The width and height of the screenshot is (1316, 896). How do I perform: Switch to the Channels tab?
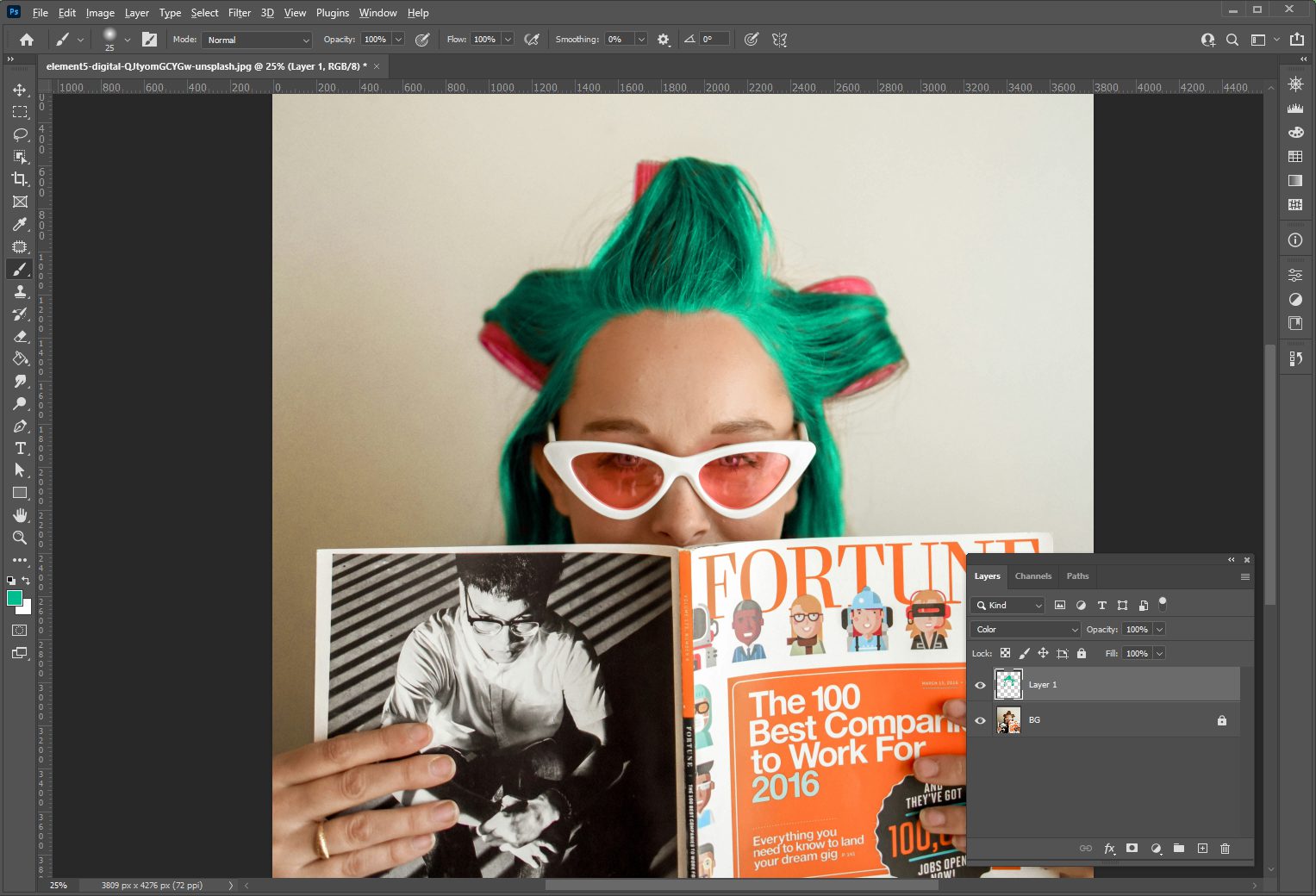1033,576
